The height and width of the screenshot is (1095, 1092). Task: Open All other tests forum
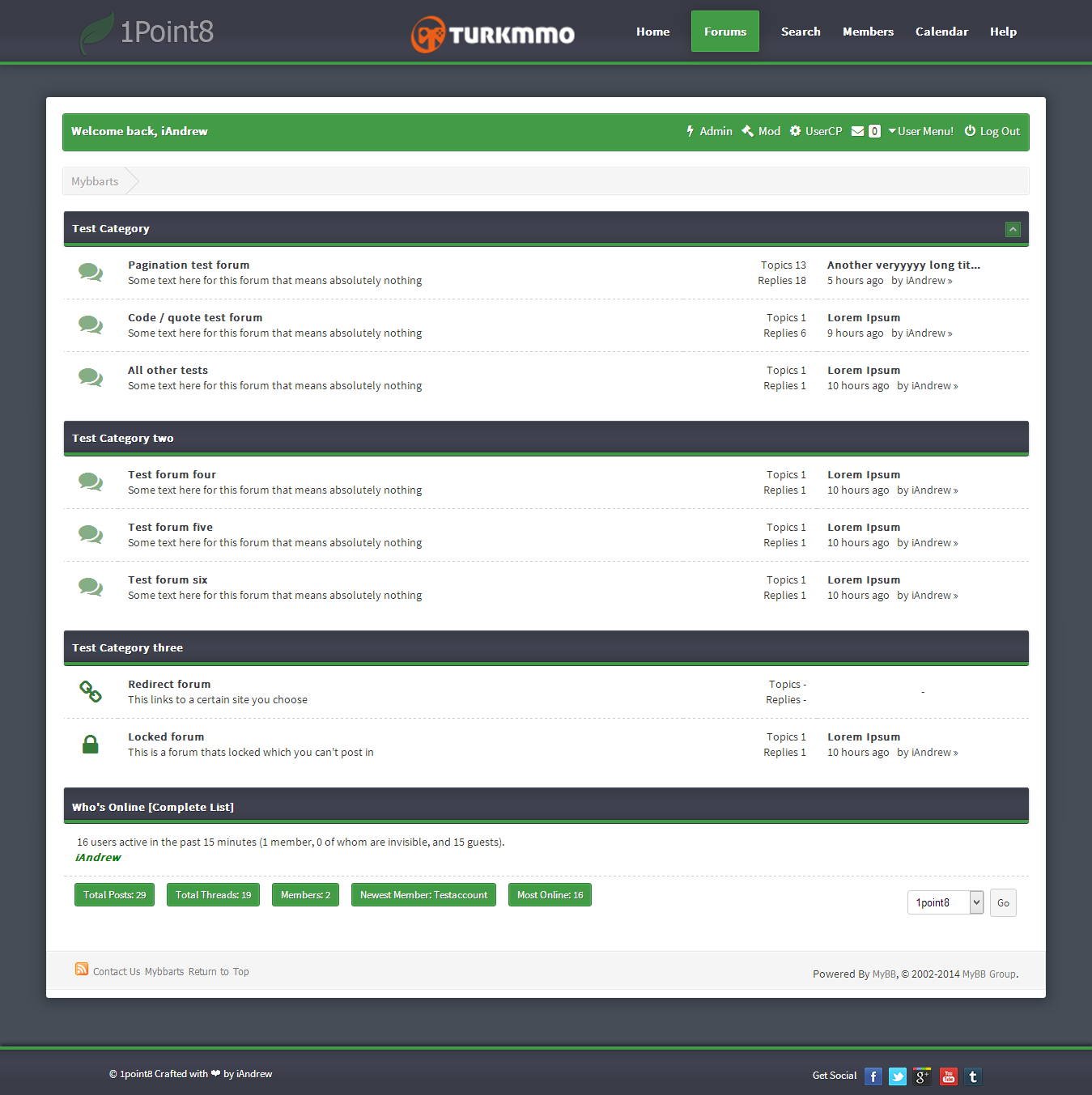168,370
